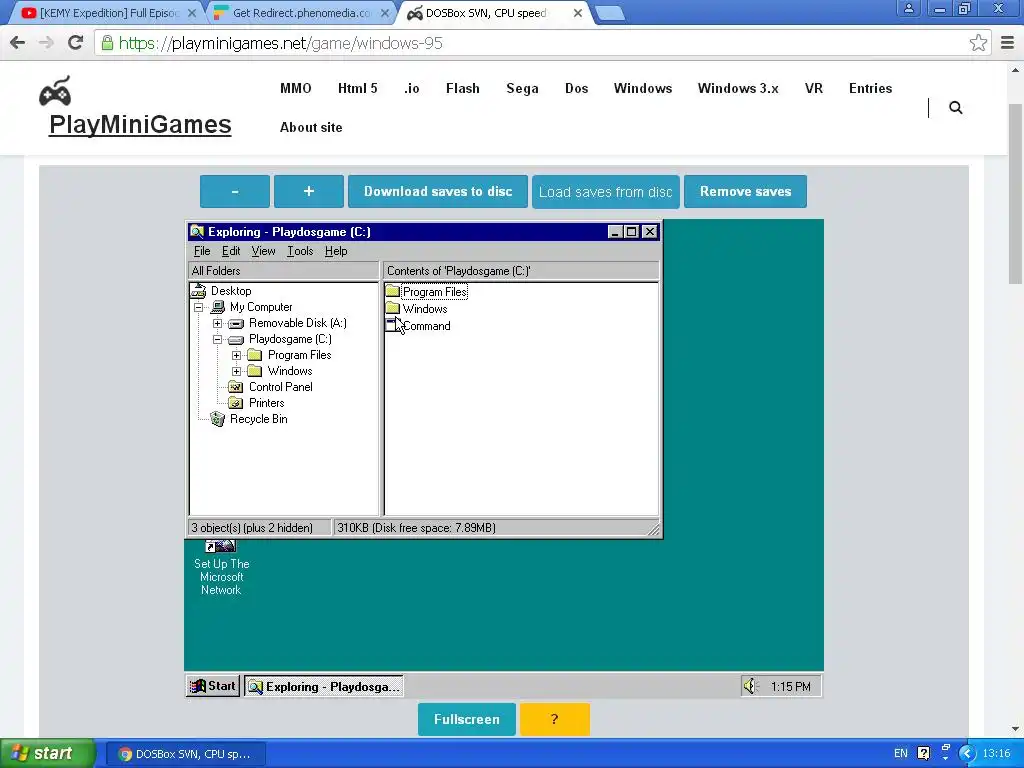Click the Windows 95 tray speaker volume icon
This screenshot has width=1024, height=768.
[750, 686]
